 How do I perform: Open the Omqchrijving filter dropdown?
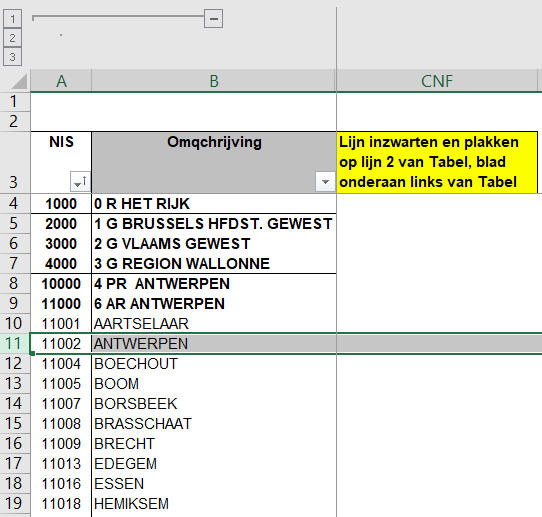click(325, 181)
